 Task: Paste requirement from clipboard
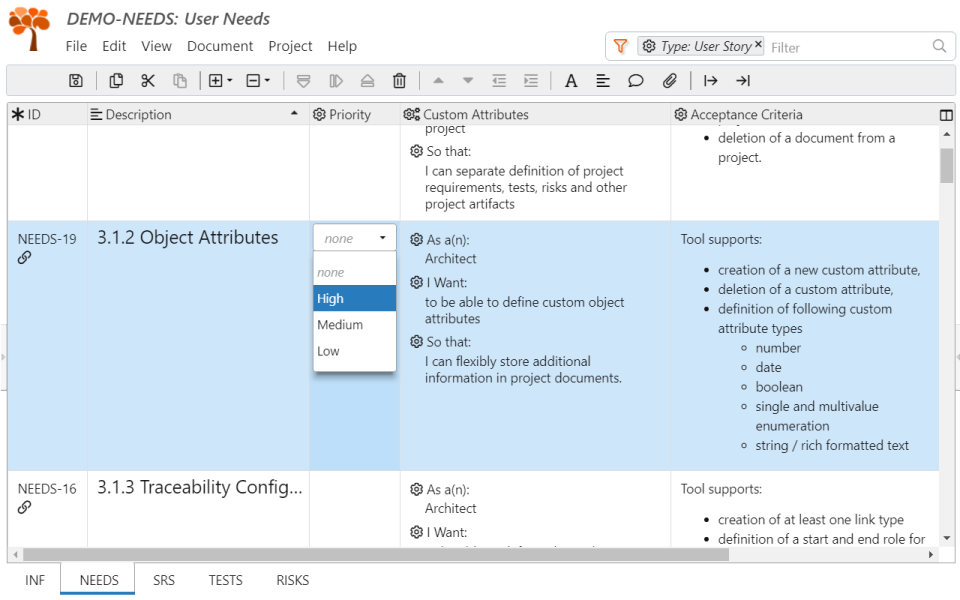click(x=181, y=80)
